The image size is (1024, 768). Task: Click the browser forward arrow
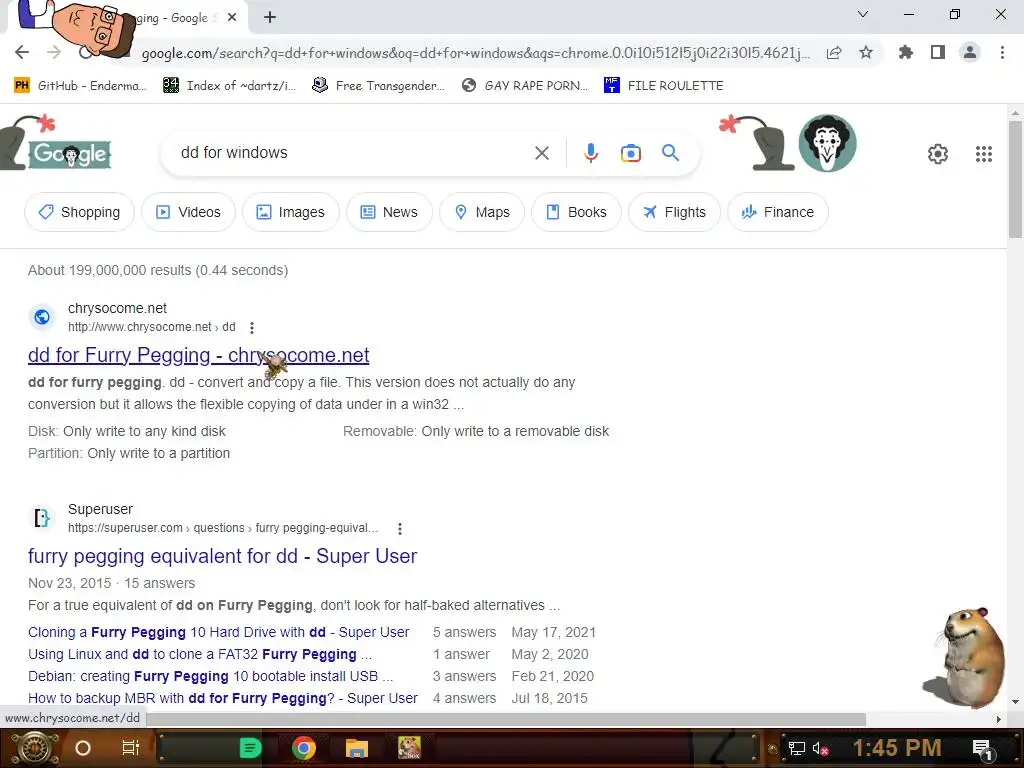[54, 52]
